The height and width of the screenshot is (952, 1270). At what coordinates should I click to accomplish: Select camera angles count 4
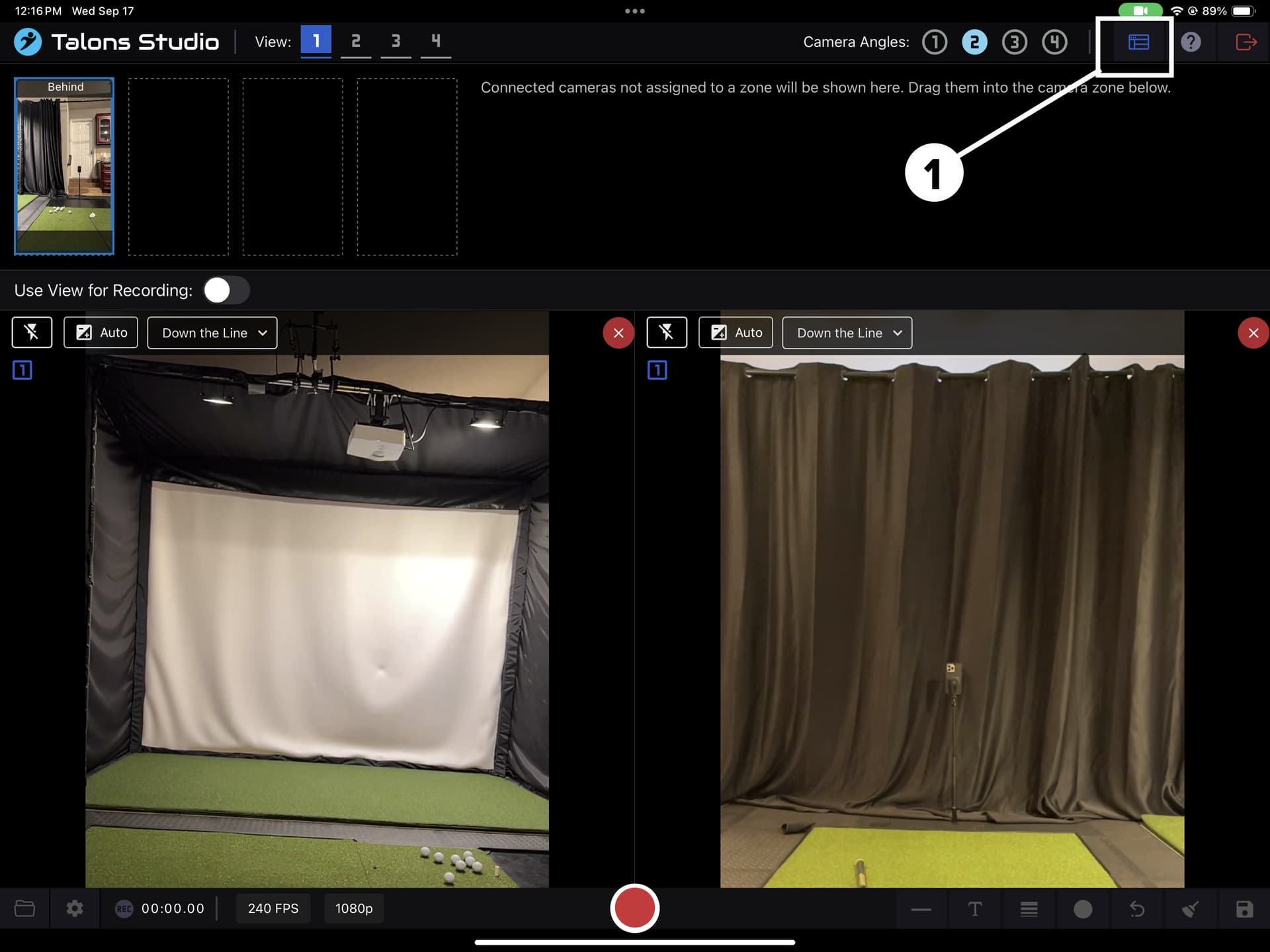click(1054, 42)
